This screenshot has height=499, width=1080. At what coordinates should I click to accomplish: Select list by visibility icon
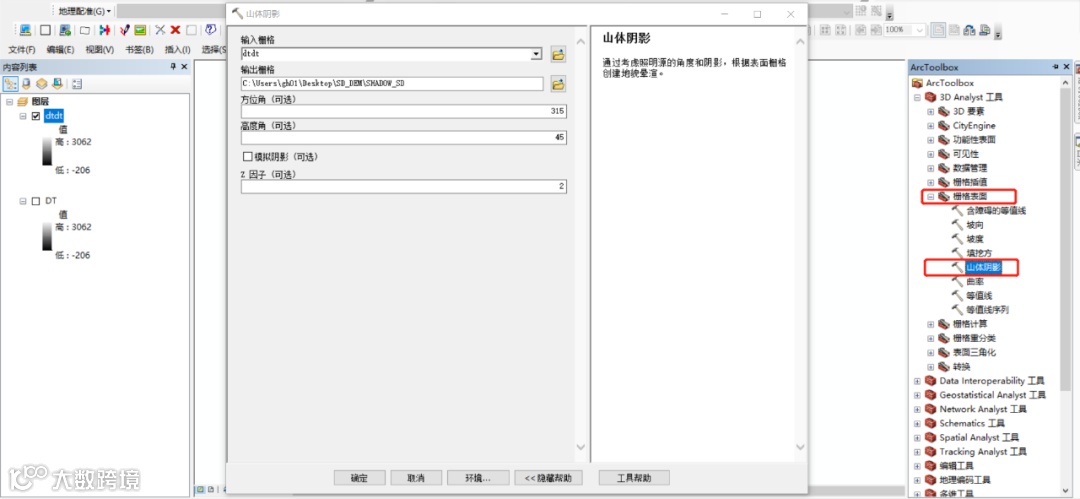(41, 83)
